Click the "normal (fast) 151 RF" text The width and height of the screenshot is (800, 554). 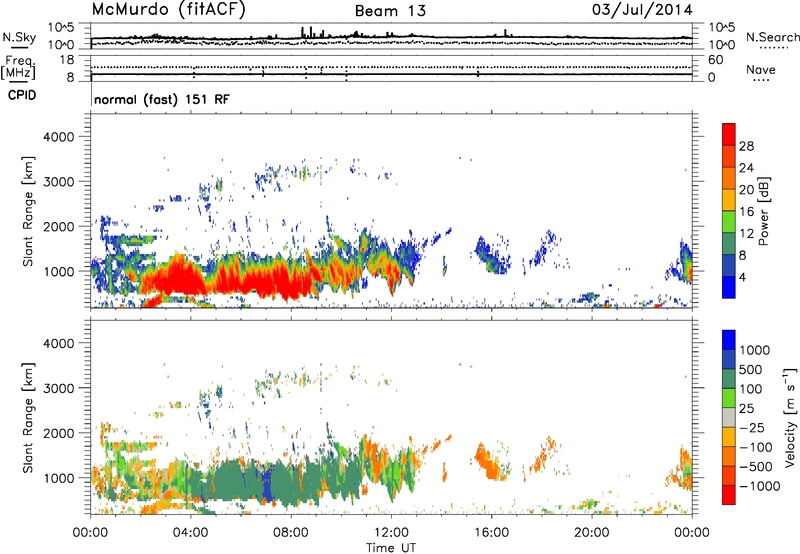pos(162,99)
